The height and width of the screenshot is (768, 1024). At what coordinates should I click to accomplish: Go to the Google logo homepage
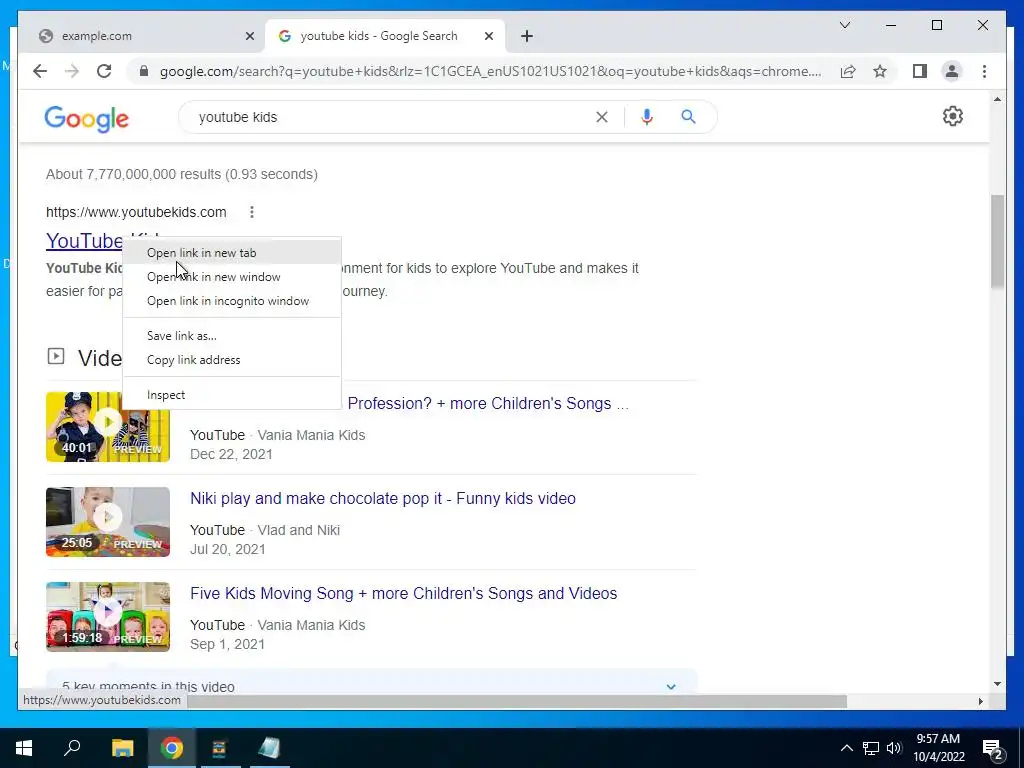point(86,119)
